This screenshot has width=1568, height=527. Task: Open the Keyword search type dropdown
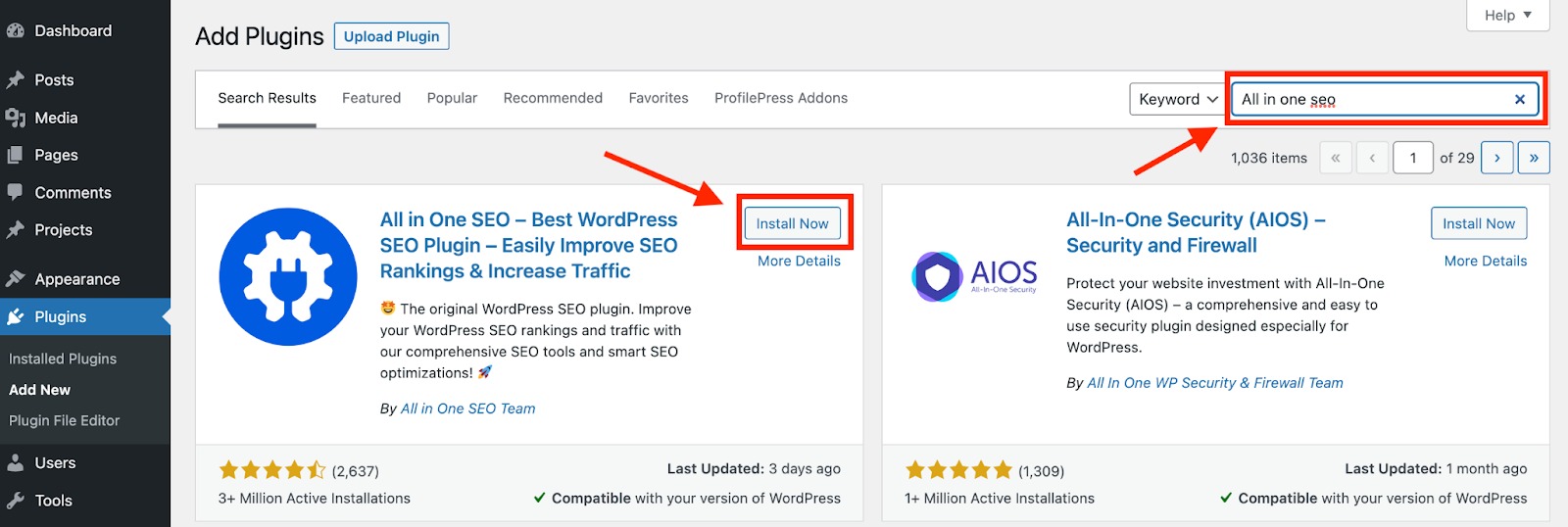tap(1177, 99)
